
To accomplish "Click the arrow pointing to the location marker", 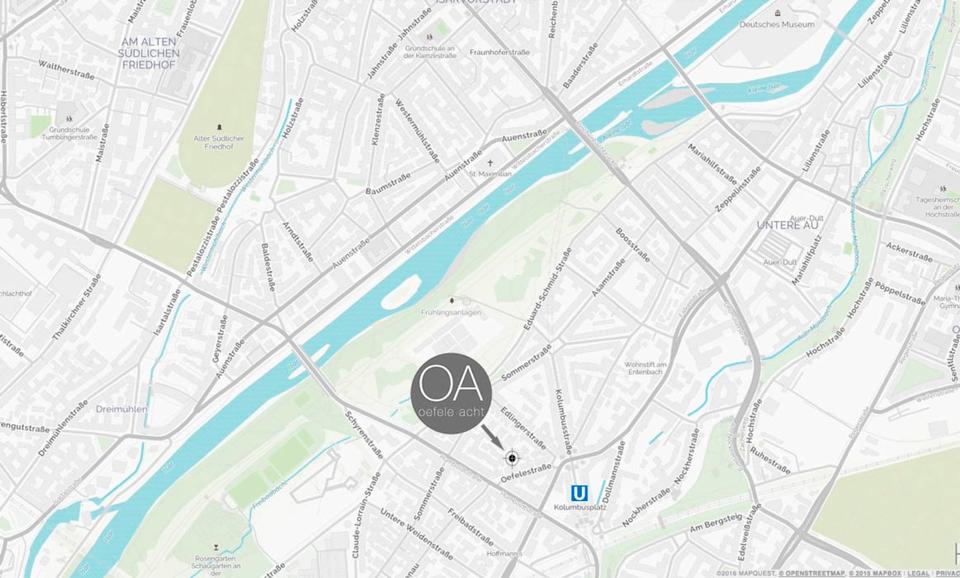I will [x=492, y=436].
